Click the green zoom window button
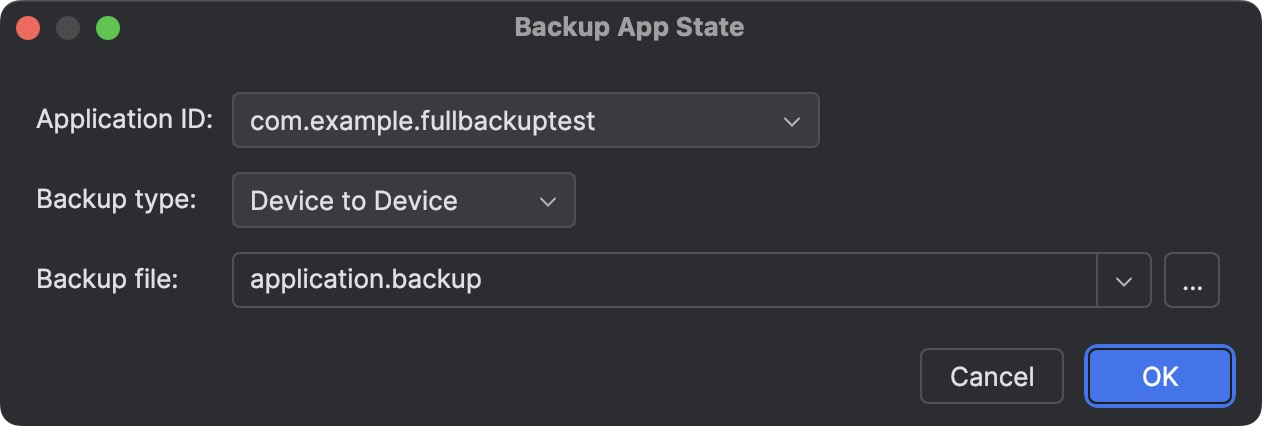Screen dimensions: 1262x426 pyautogui.click(x=108, y=28)
